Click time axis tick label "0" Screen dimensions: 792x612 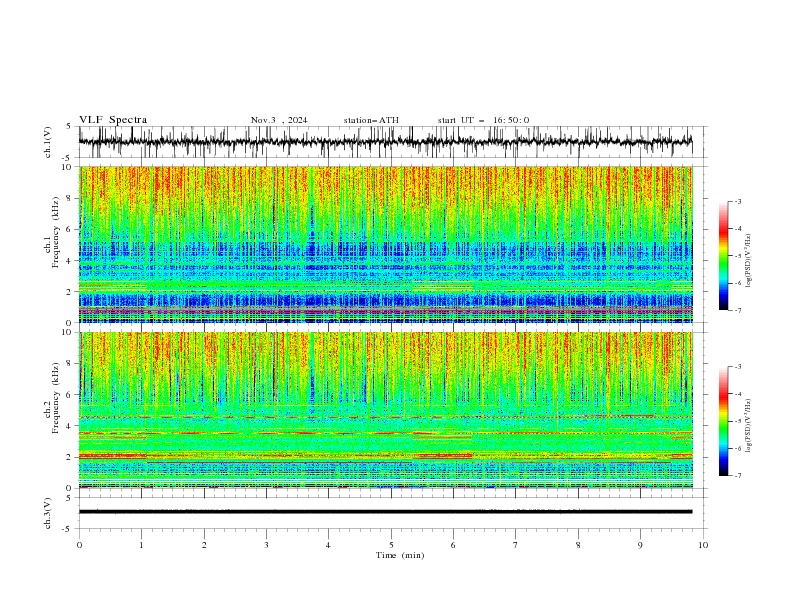point(79,545)
